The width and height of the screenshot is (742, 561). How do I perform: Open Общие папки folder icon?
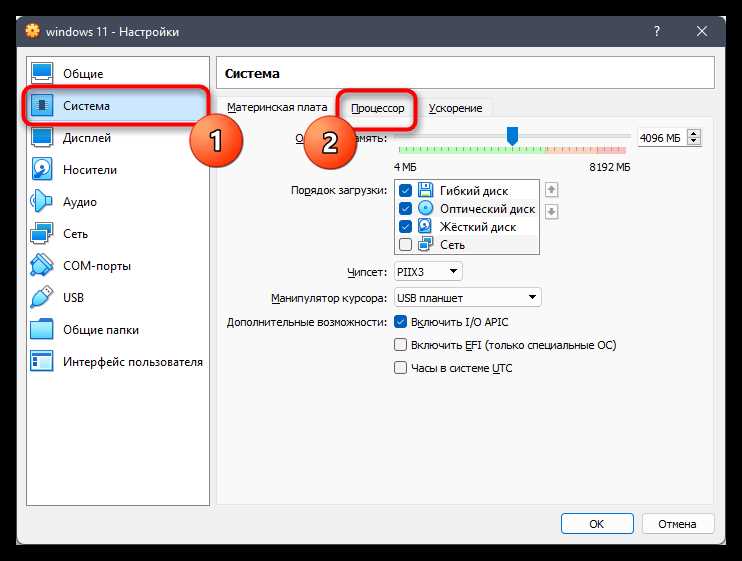click(x=42, y=329)
